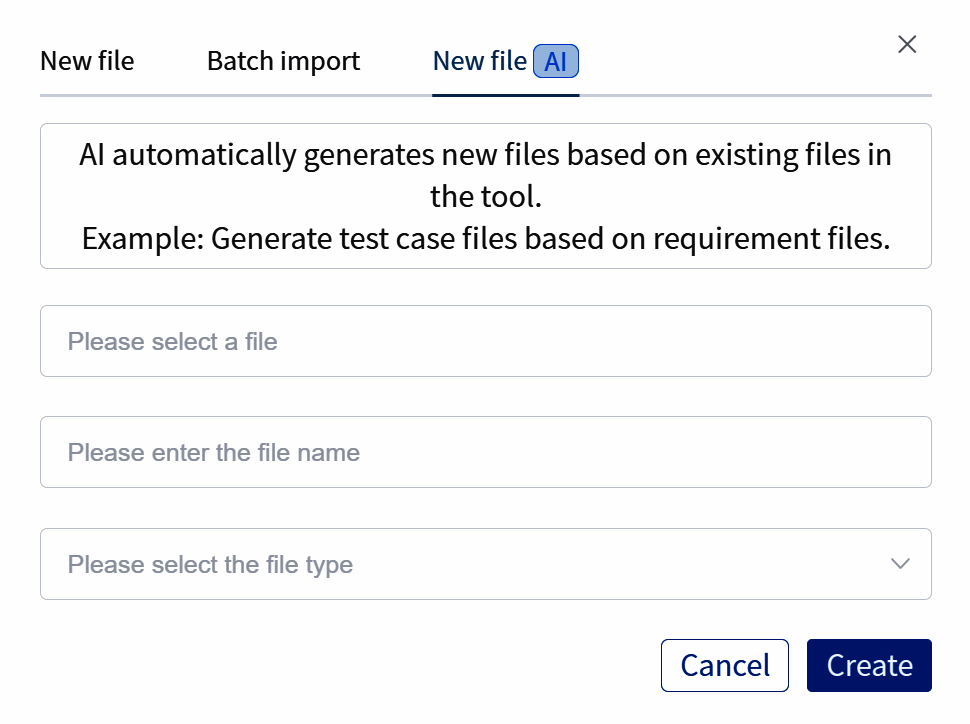This screenshot has width=970, height=724.
Task: Click the 'Please select a file' placeholder text
Action: pyautogui.click(x=172, y=342)
